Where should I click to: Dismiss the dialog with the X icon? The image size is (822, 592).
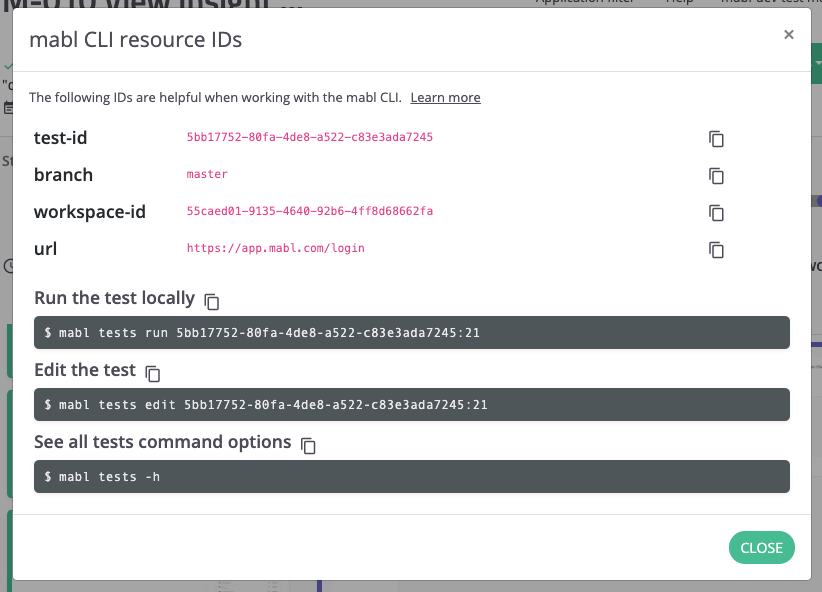point(788,35)
